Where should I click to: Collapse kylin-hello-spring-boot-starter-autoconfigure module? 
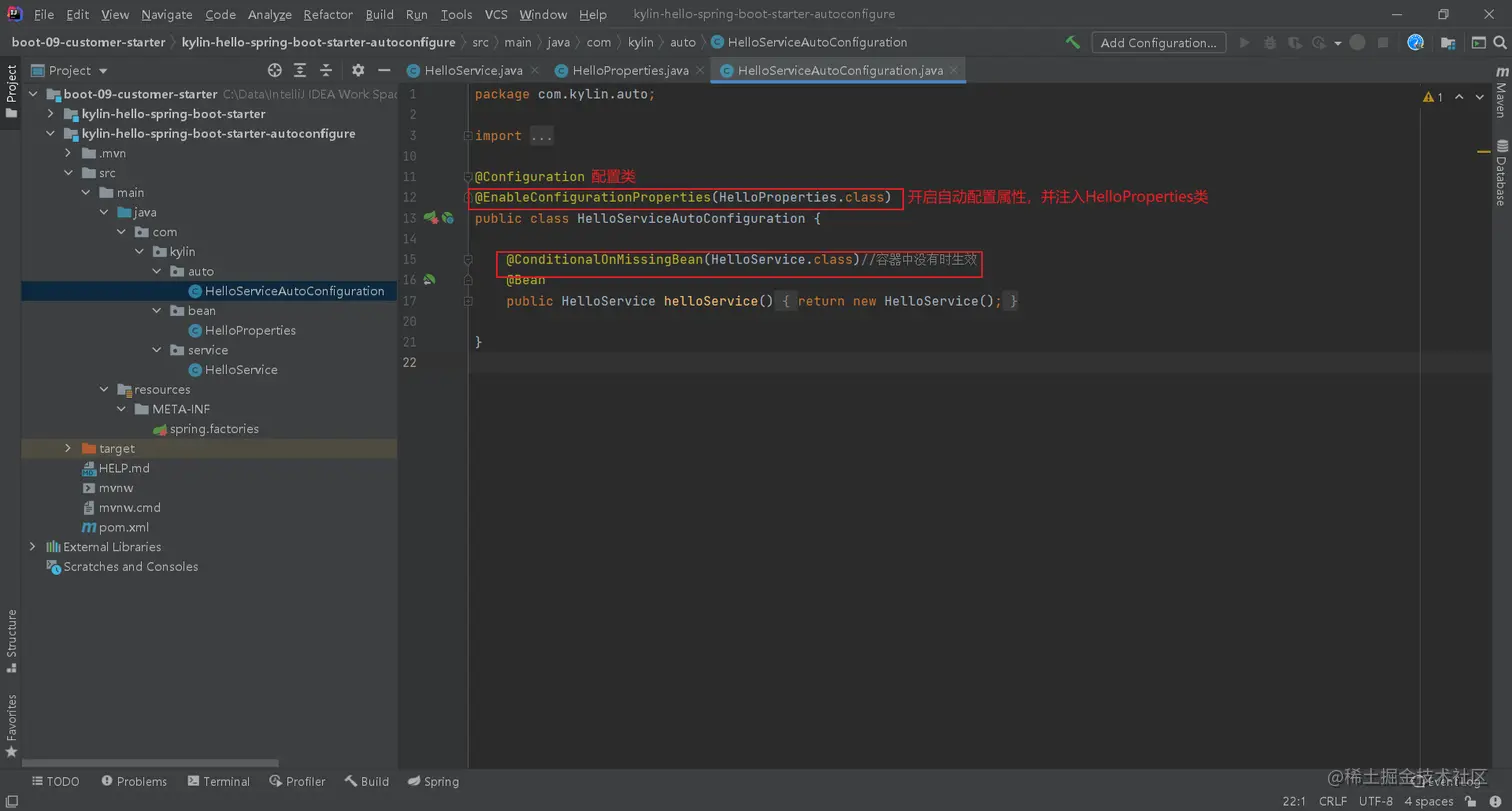[x=50, y=133]
